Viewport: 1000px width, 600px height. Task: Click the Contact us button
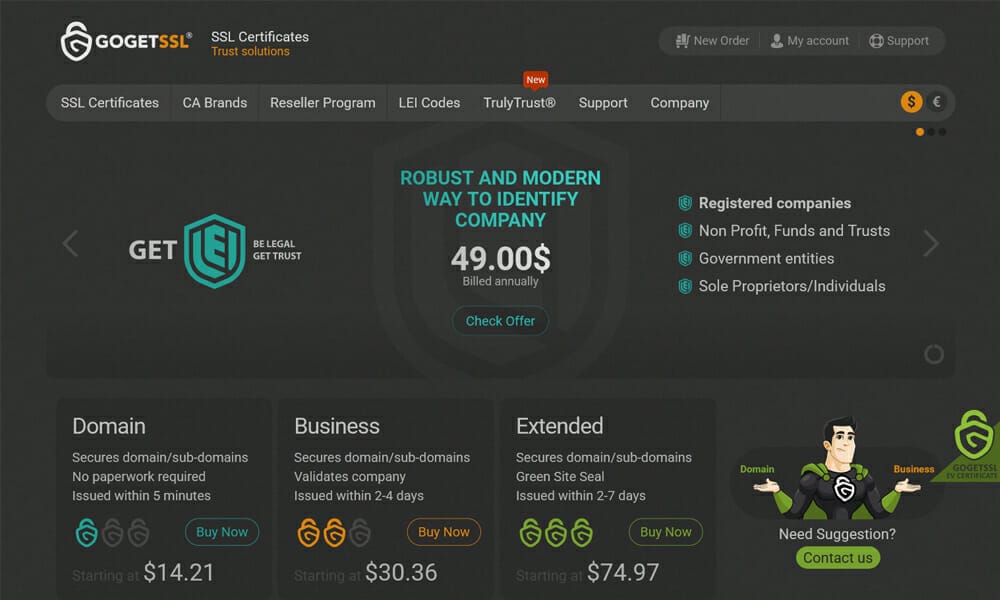[x=837, y=558]
